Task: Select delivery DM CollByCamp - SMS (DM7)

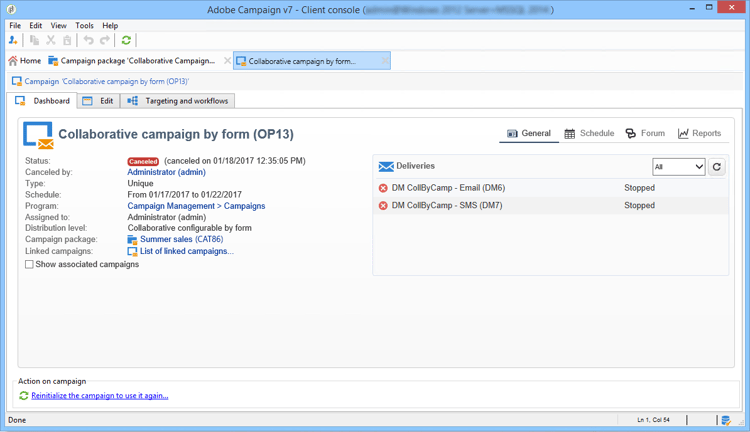Action: 447,206
